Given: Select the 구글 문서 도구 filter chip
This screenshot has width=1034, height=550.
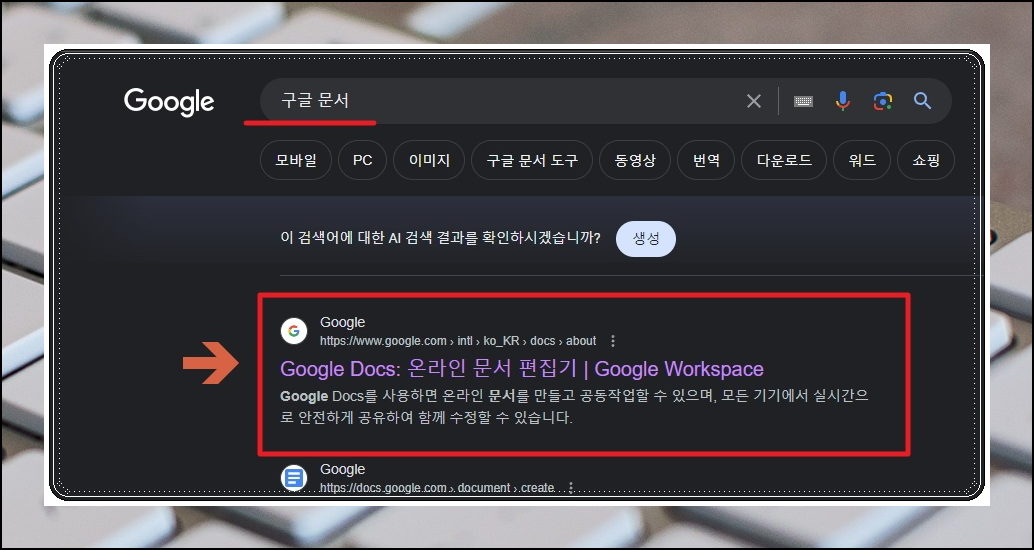Looking at the screenshot, I should [532, 160].
